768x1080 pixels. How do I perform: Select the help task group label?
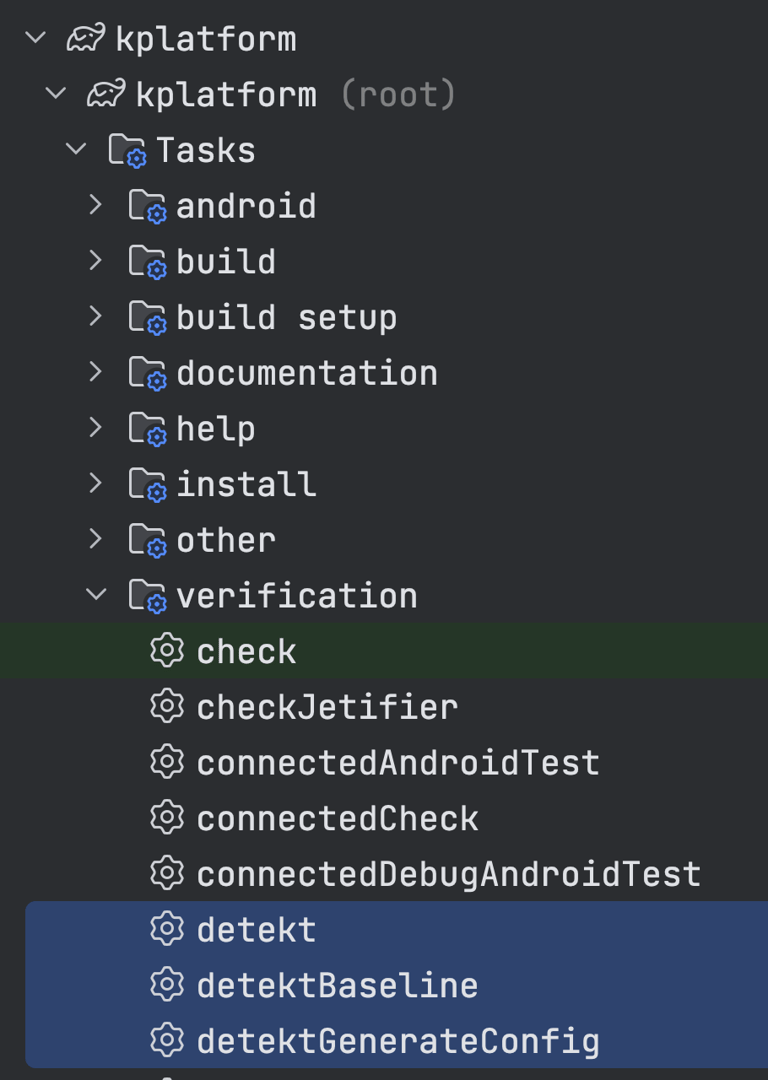click(x=216, y=429)
